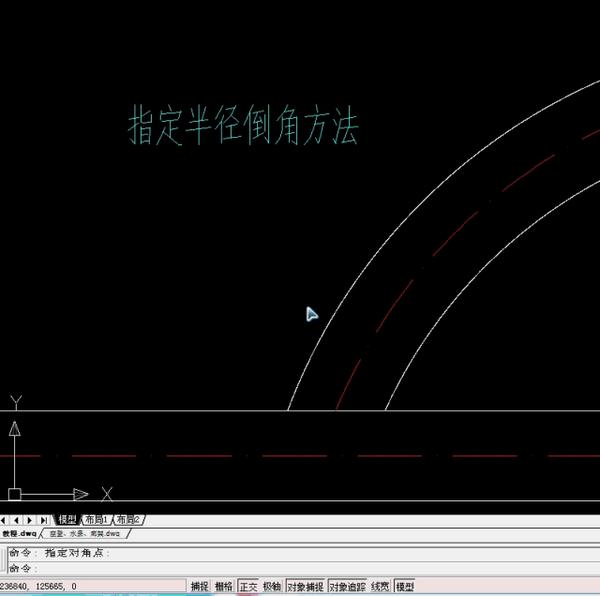The width and height of the screenshot is (600, 596).
Task: Open the 布局2 layout tab
Action: (129, 520)
